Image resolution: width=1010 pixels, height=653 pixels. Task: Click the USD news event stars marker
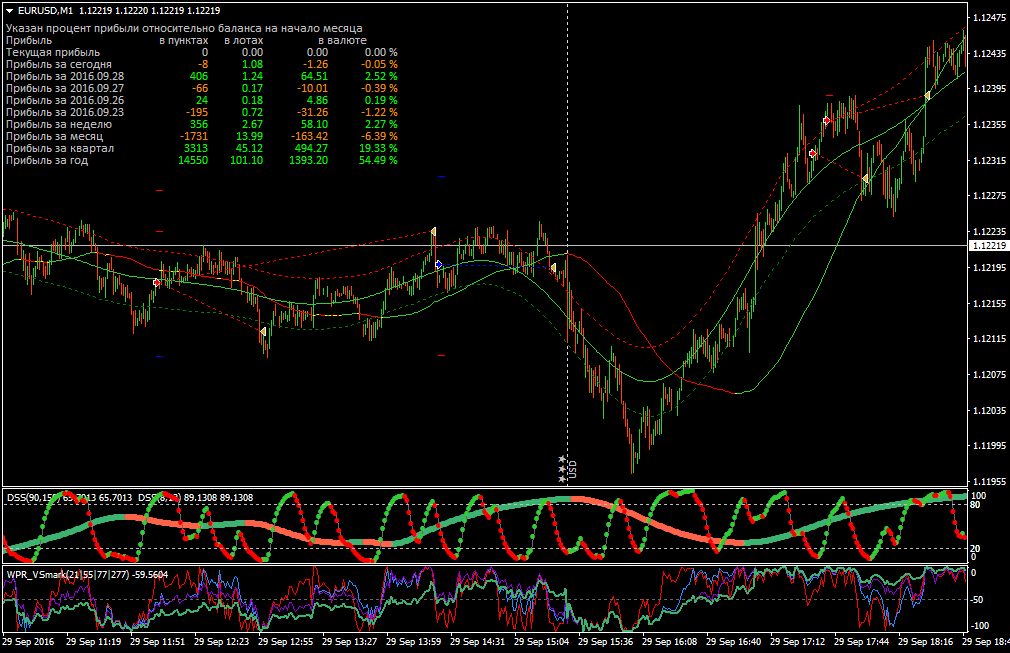click(x=562, y=469)
